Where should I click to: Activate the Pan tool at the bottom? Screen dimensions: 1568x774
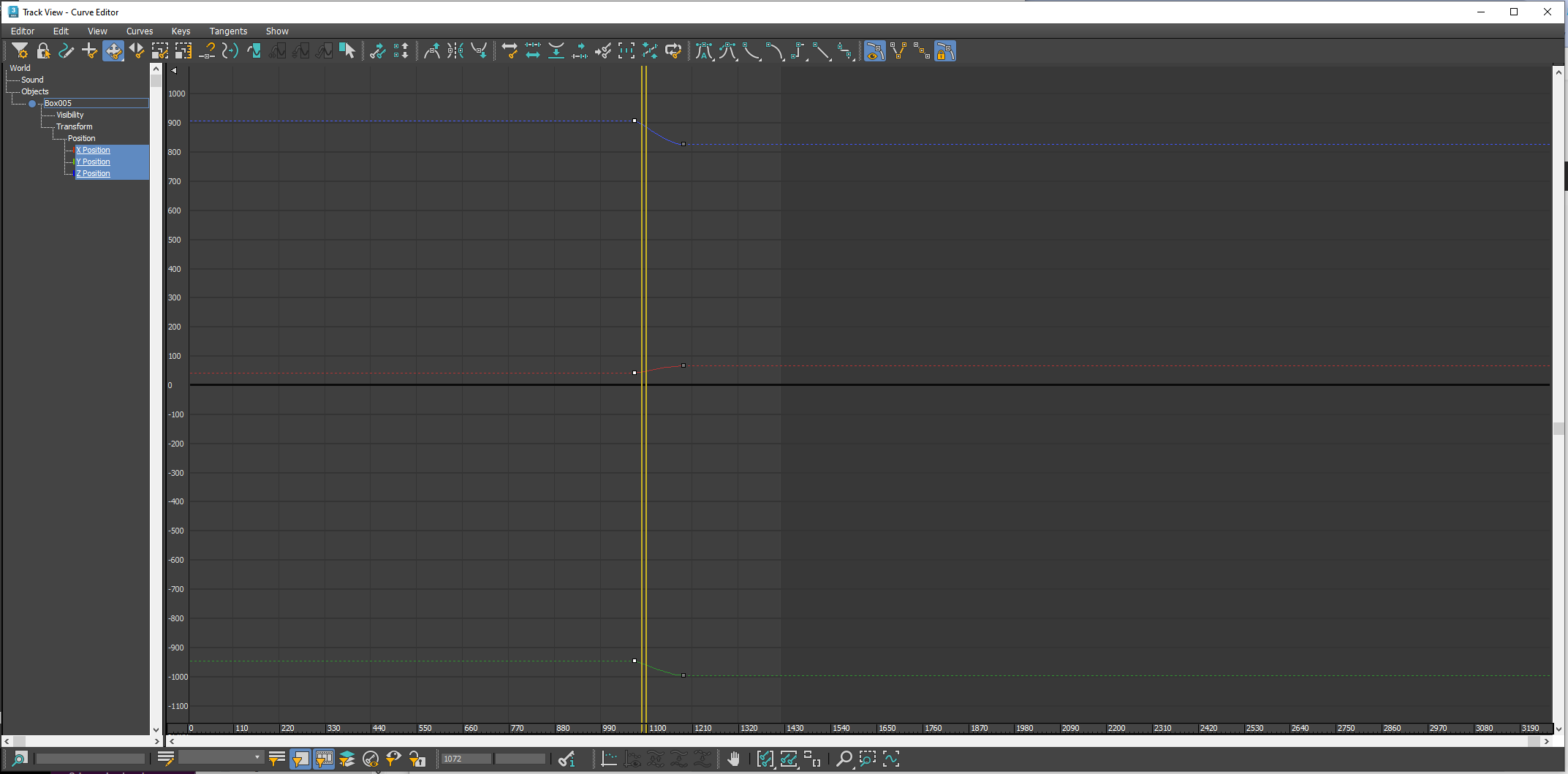pyautogui.click(x=734, y=759)
